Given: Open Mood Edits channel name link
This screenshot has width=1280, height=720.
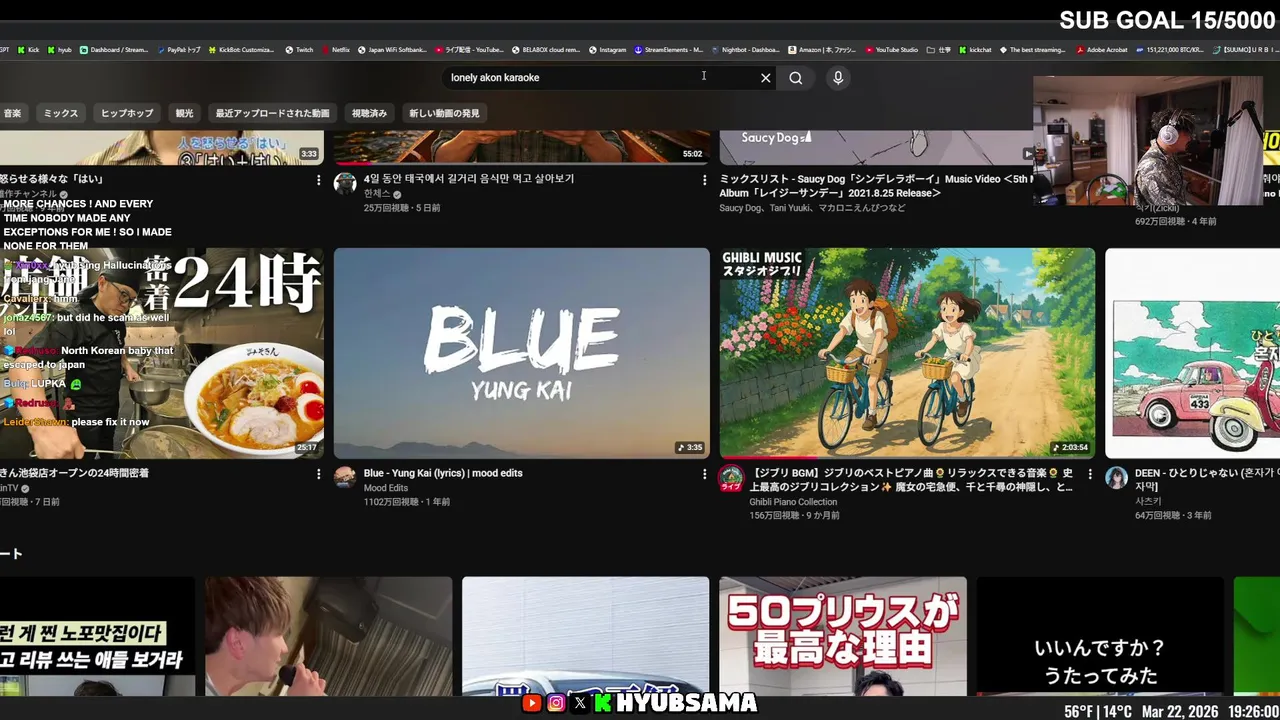Looking at the screenshot, I should pos(386,488).
